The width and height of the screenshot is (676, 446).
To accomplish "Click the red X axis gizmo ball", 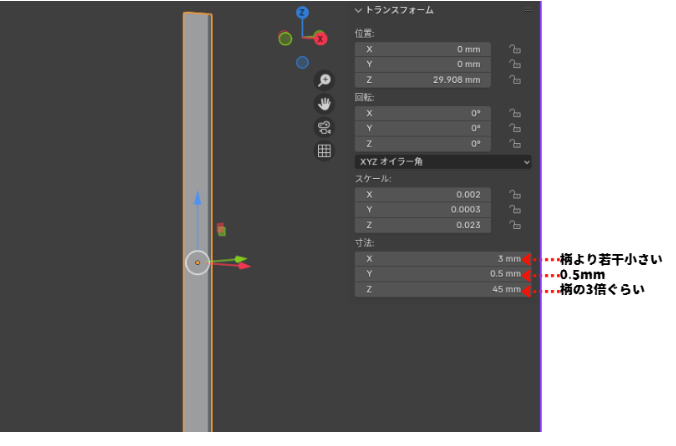I will [x=320, y=39].
